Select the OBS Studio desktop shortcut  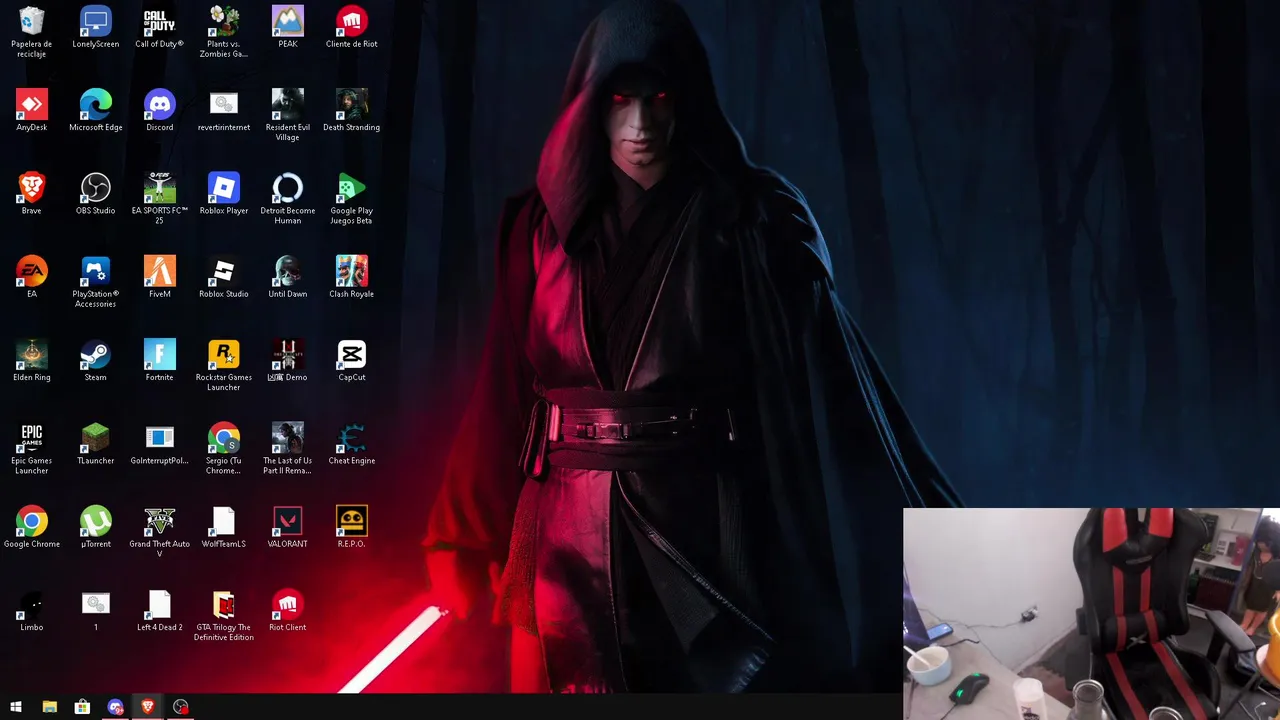(x=95, y=187)
